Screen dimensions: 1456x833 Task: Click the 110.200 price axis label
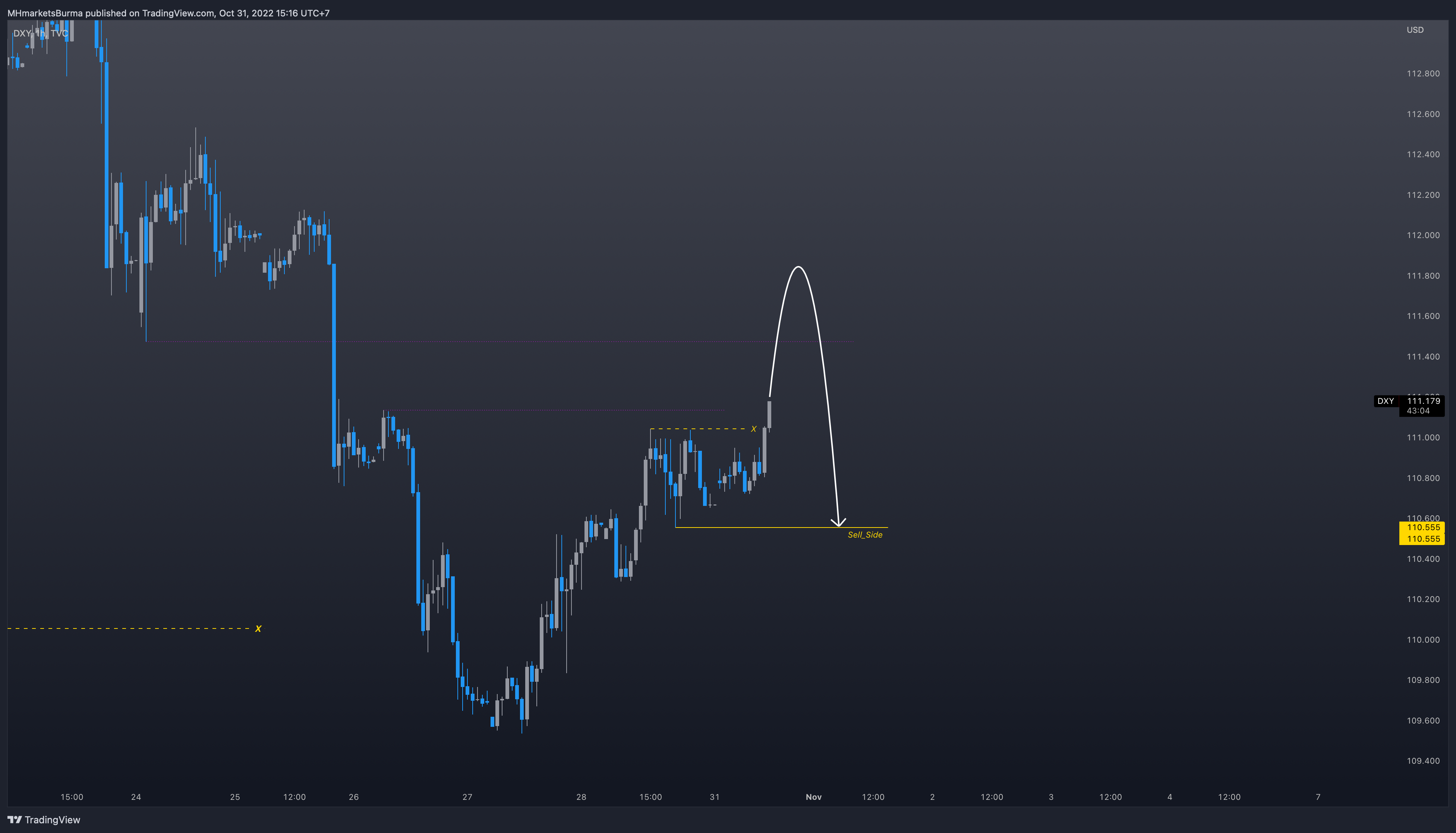pyautogui.click(x=1423, y=599)
